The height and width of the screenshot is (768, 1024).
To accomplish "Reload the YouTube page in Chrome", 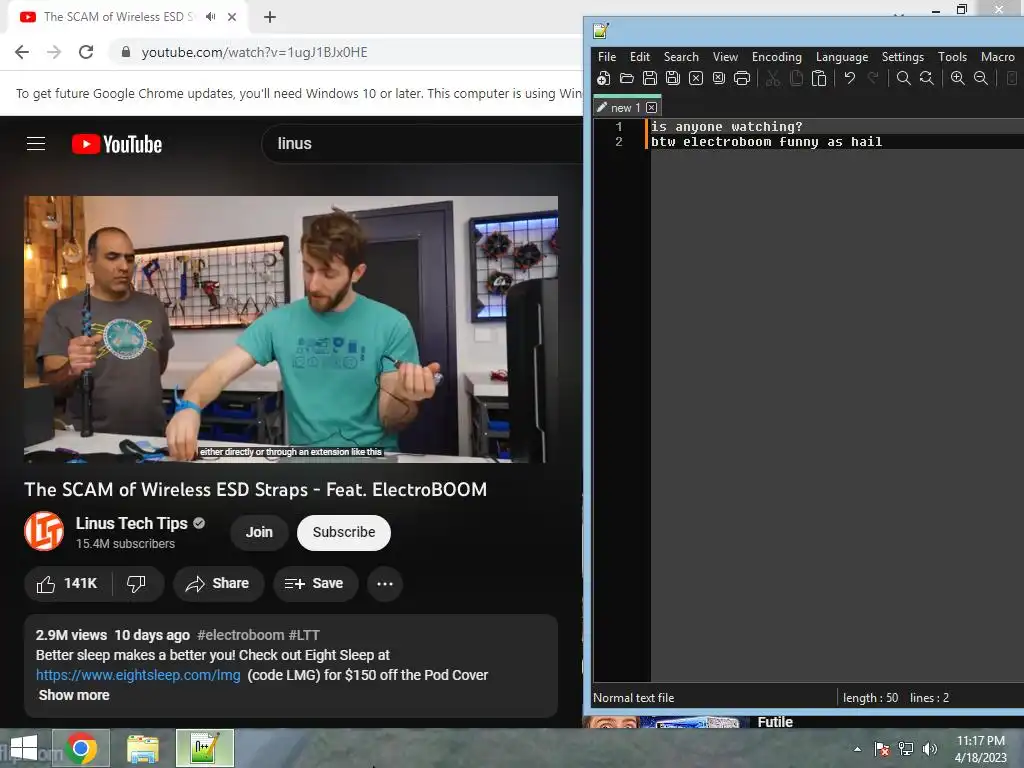I will (x=86, y=52).
